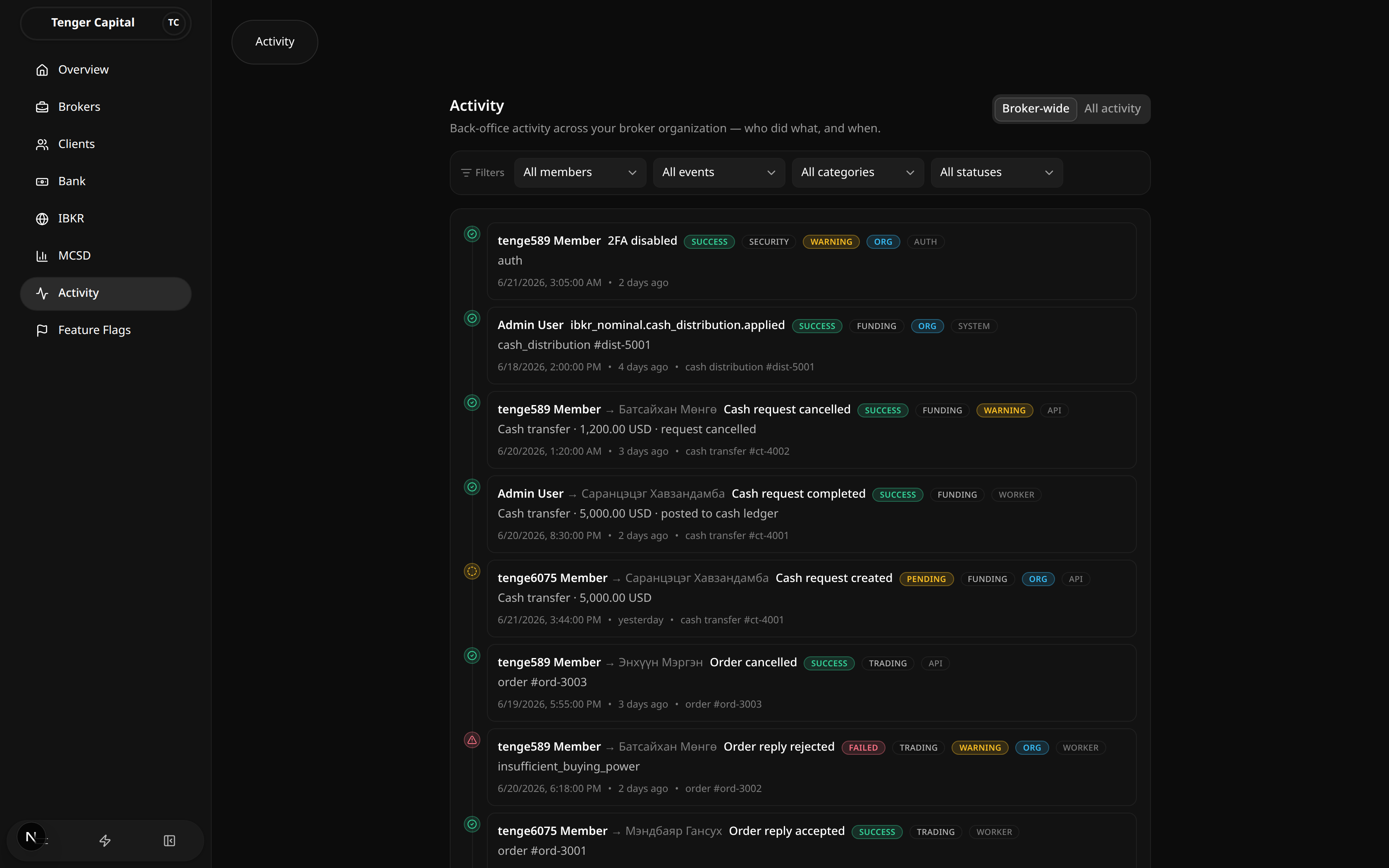Click the AUTH tag on 2FA disabled entry

pyautogui.click(x=925, y=242)
